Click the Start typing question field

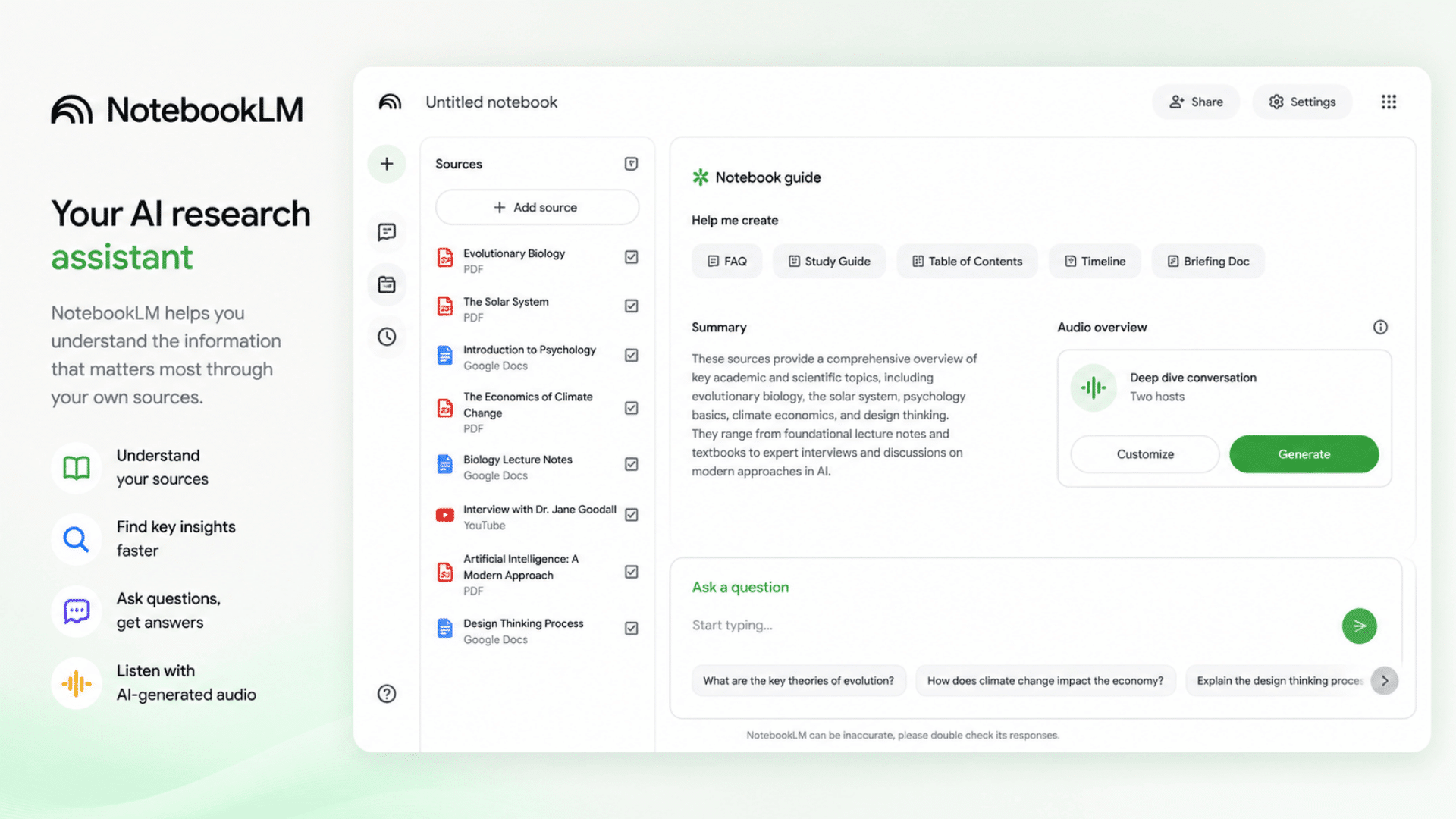pyautogui.click(x=1009, y=626)
